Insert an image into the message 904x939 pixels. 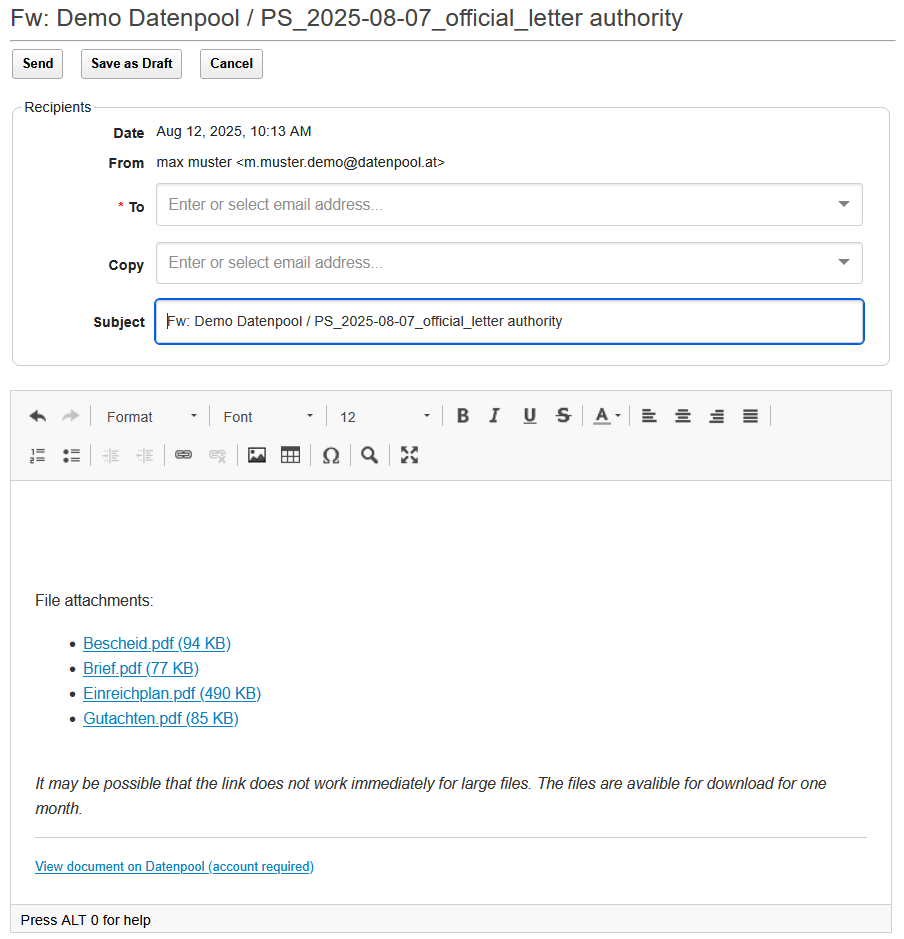click(257, 455)
